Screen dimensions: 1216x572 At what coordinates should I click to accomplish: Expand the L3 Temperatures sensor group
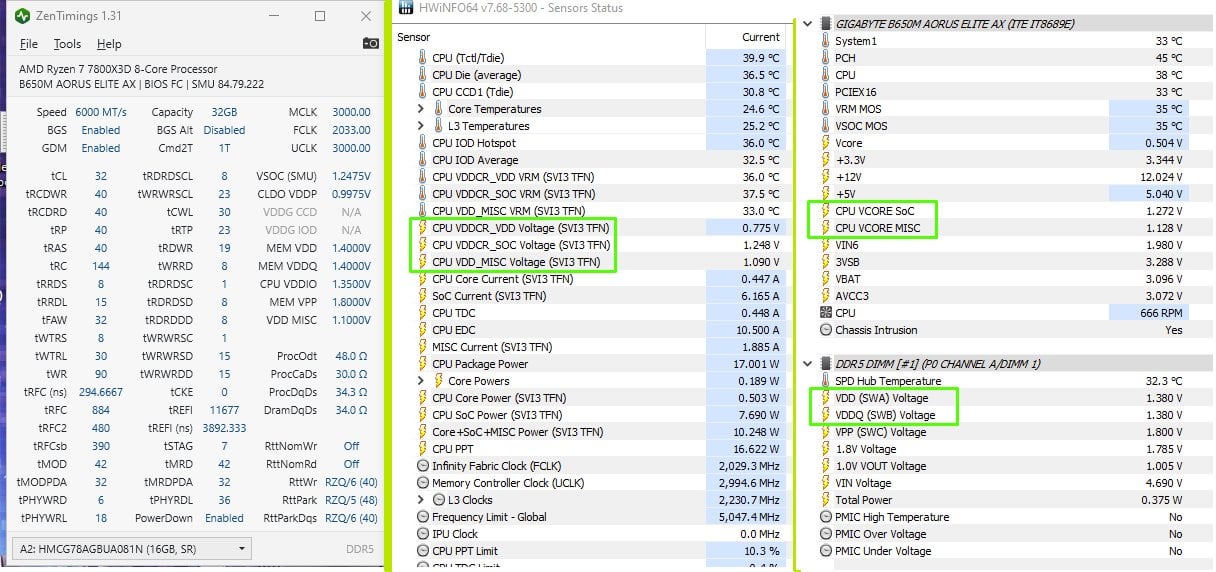click(421, 126)
